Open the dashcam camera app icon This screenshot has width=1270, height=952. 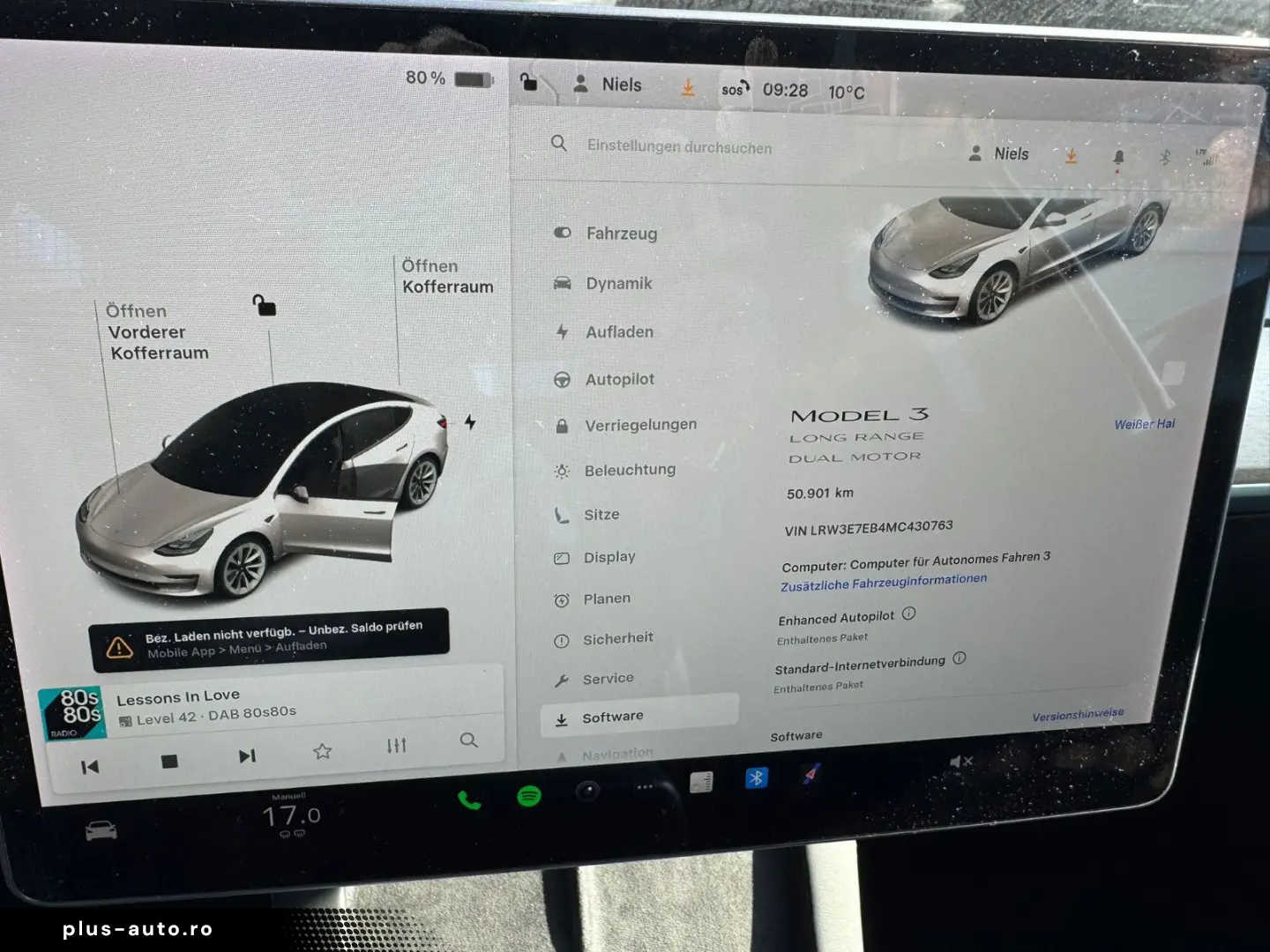(588, 791)
